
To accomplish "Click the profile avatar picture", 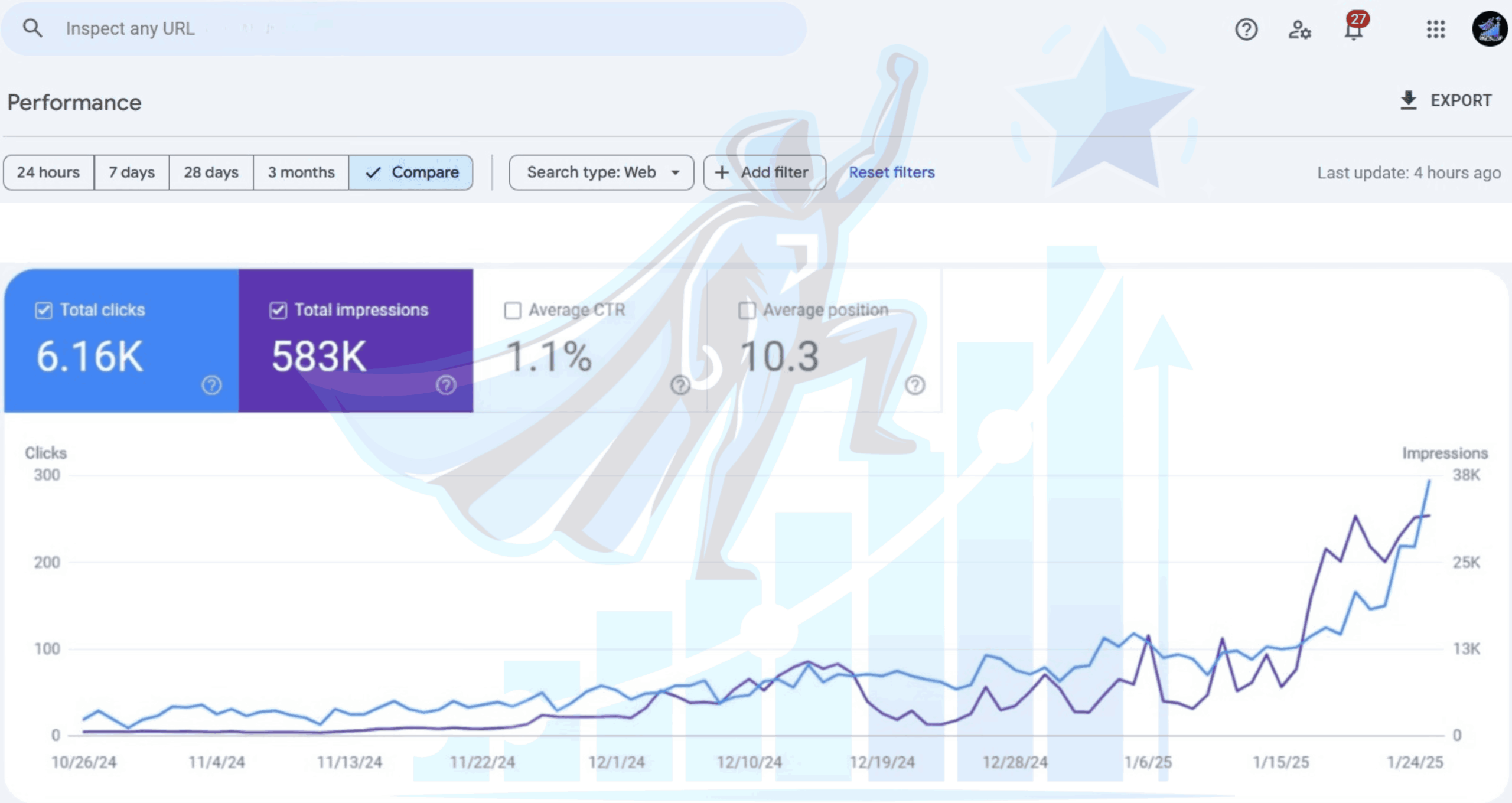I will pyautogui.click(x=1490, y=29).
